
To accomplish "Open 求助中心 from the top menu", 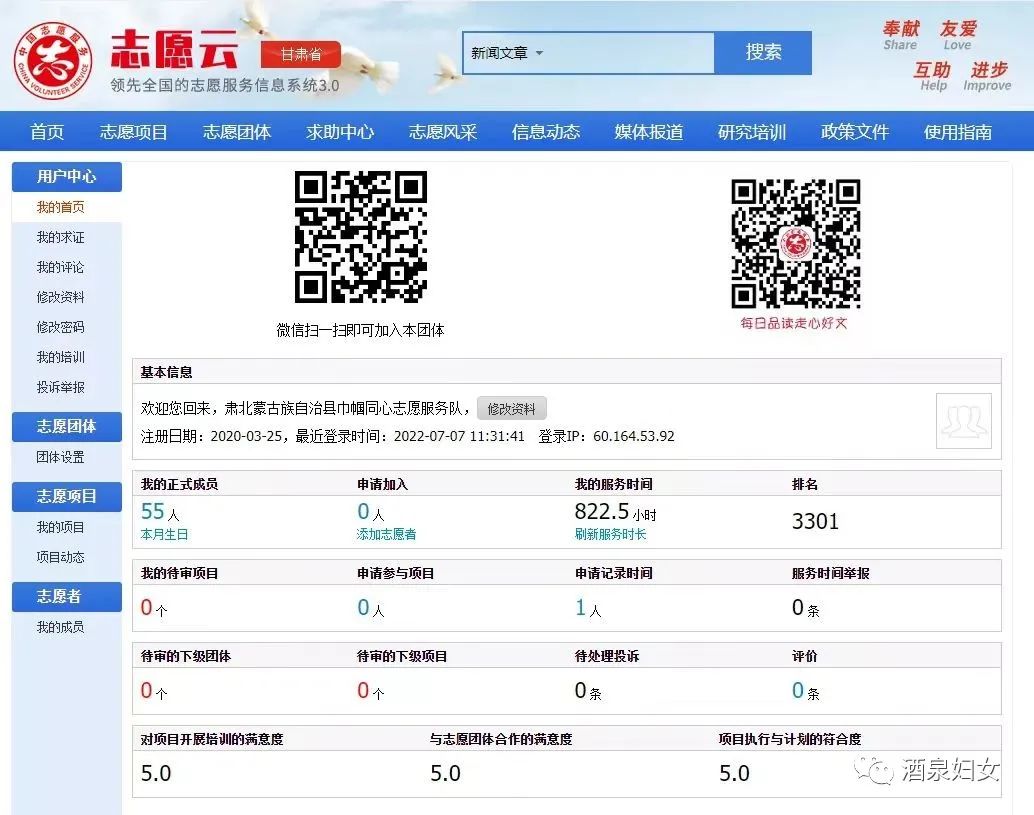I will 340,132.
